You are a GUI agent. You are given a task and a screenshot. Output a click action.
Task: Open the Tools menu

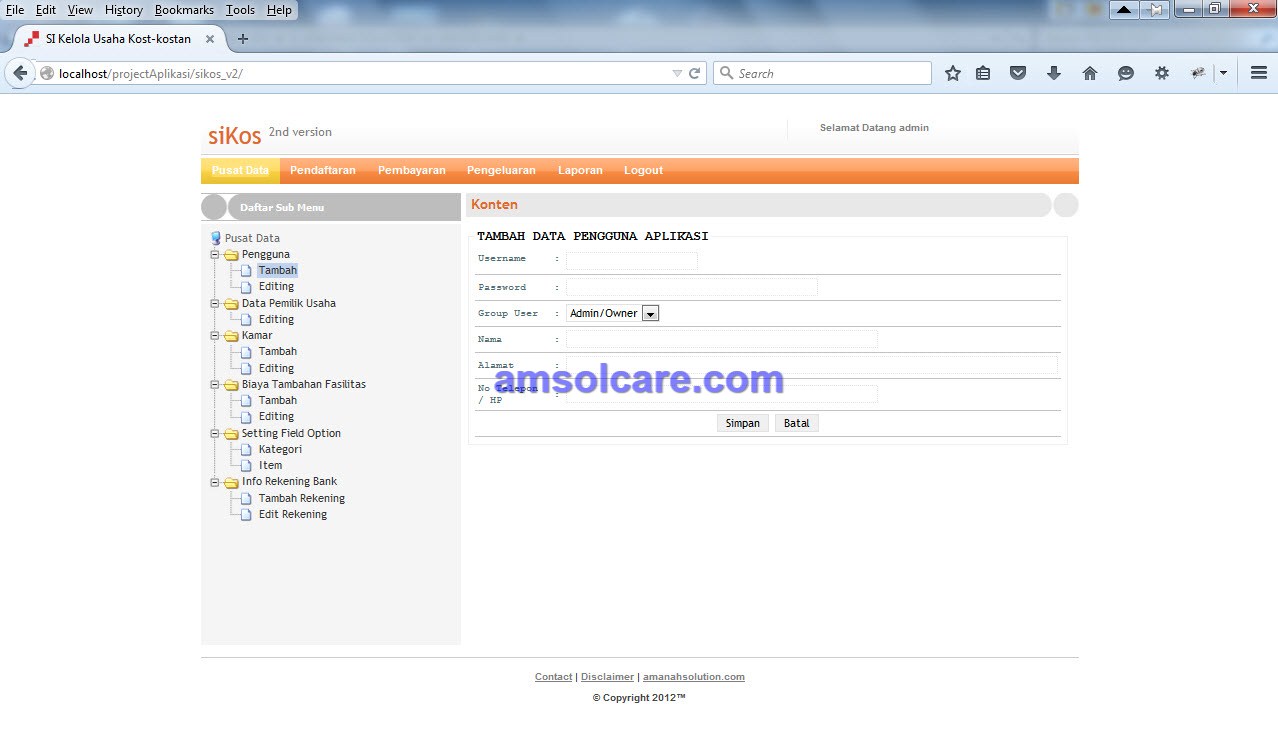coord(240,10)
